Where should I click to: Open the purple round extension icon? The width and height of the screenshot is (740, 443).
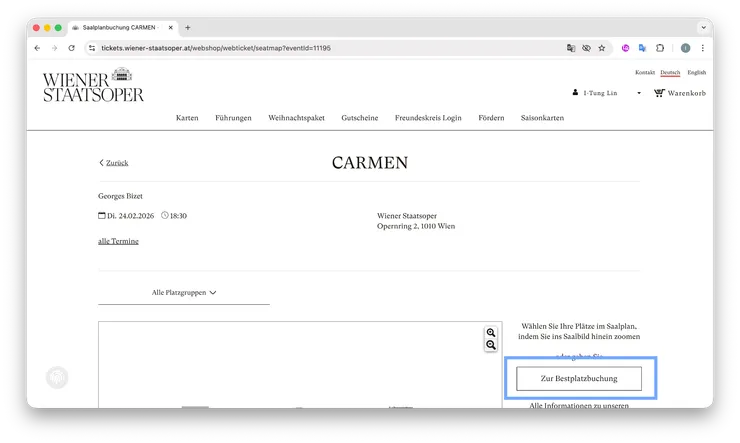625,48
